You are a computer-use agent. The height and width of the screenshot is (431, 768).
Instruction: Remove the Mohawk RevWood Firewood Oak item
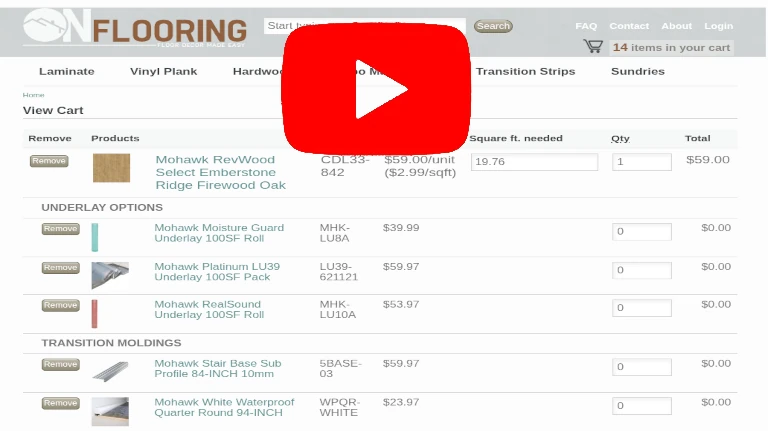click(49, 161)
